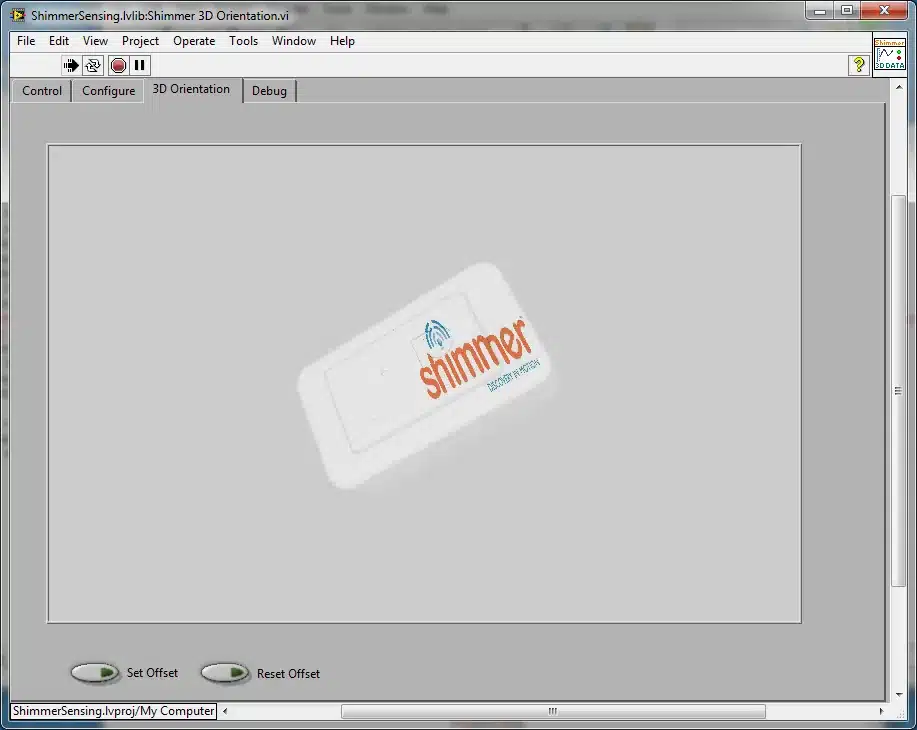Click the Run Continuously icon
The height and width of the screenshot is (730, 917).
93,66
